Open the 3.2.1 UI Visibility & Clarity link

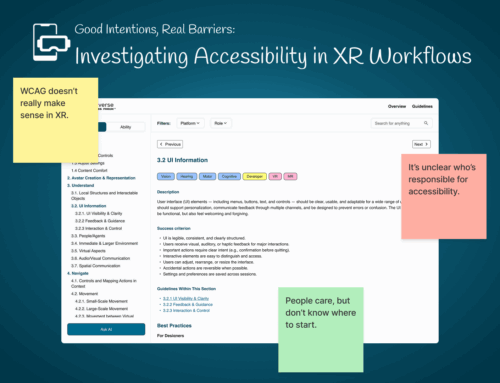(186, 299)
